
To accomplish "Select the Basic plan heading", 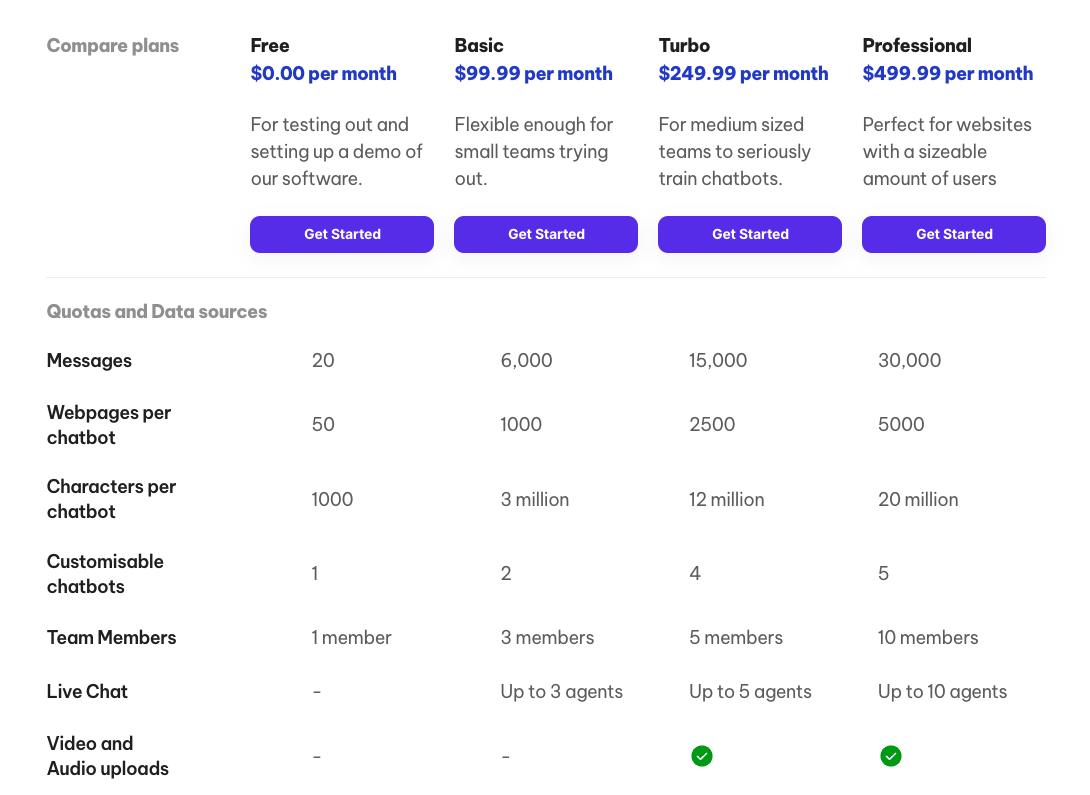I will (x=479, y=45).
